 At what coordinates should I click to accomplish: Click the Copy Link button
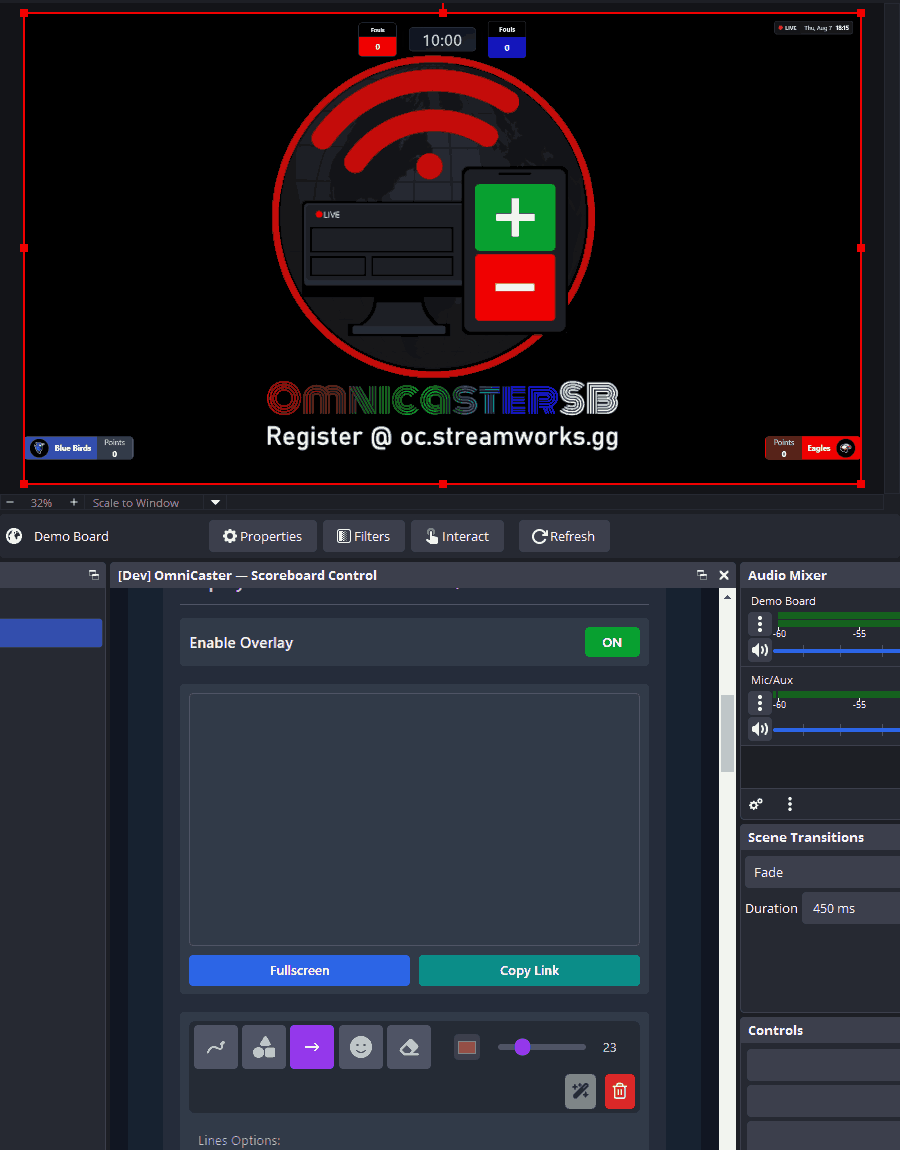click(x=529, y=970)
